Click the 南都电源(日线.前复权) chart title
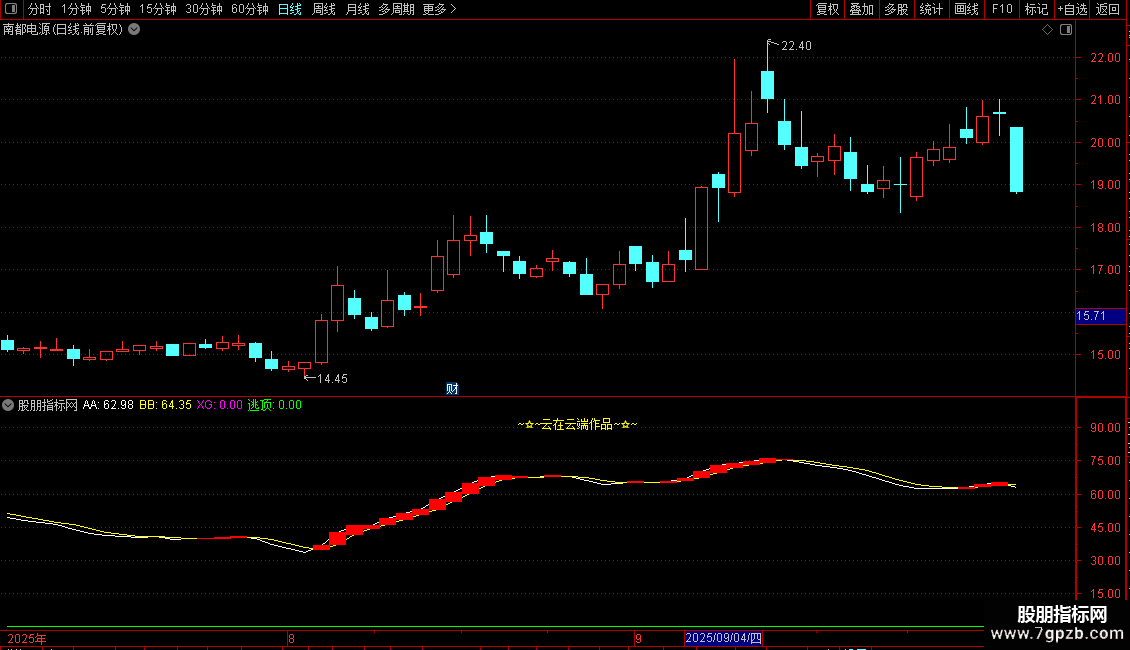The width and height of the screenshot is (1130, 650). coord(63,30)
